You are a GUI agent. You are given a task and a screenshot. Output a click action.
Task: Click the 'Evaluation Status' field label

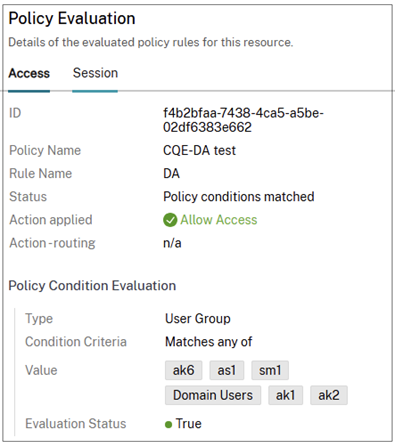pos(76,424)
